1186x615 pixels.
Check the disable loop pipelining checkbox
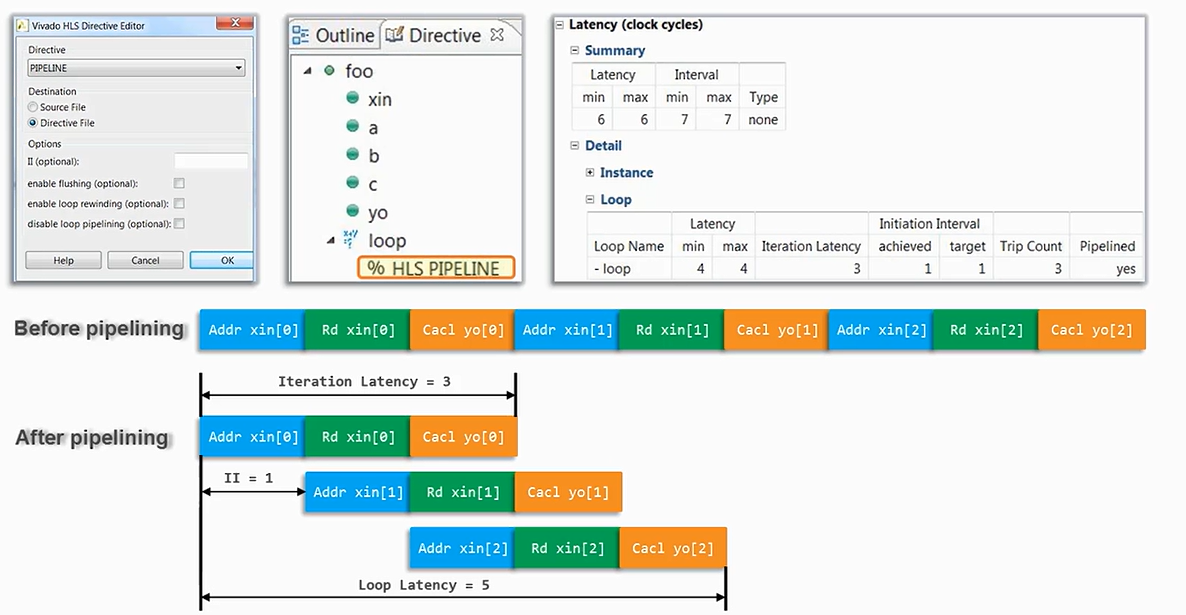coord(179,224)
